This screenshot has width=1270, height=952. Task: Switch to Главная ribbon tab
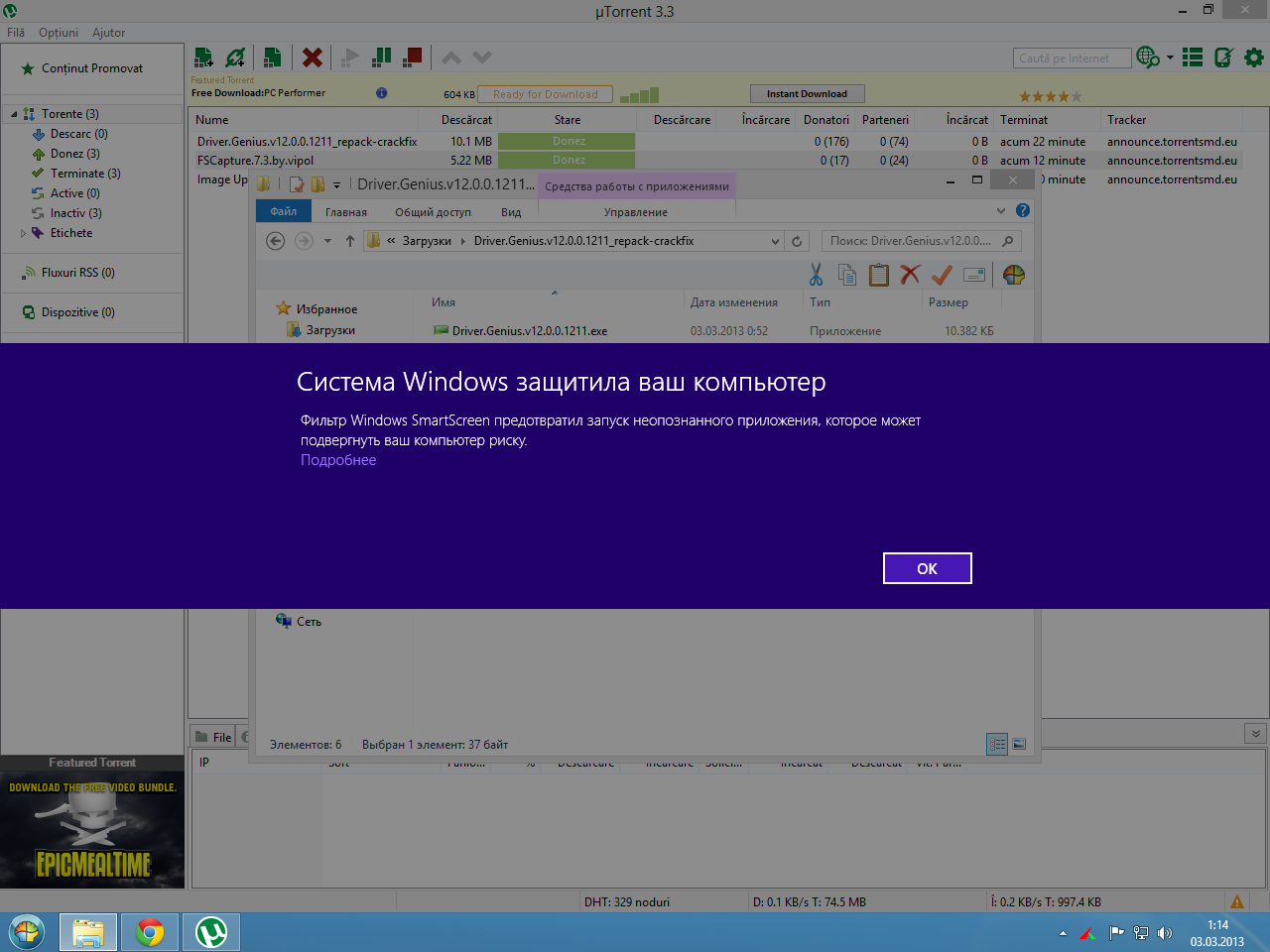pos(346,212)
